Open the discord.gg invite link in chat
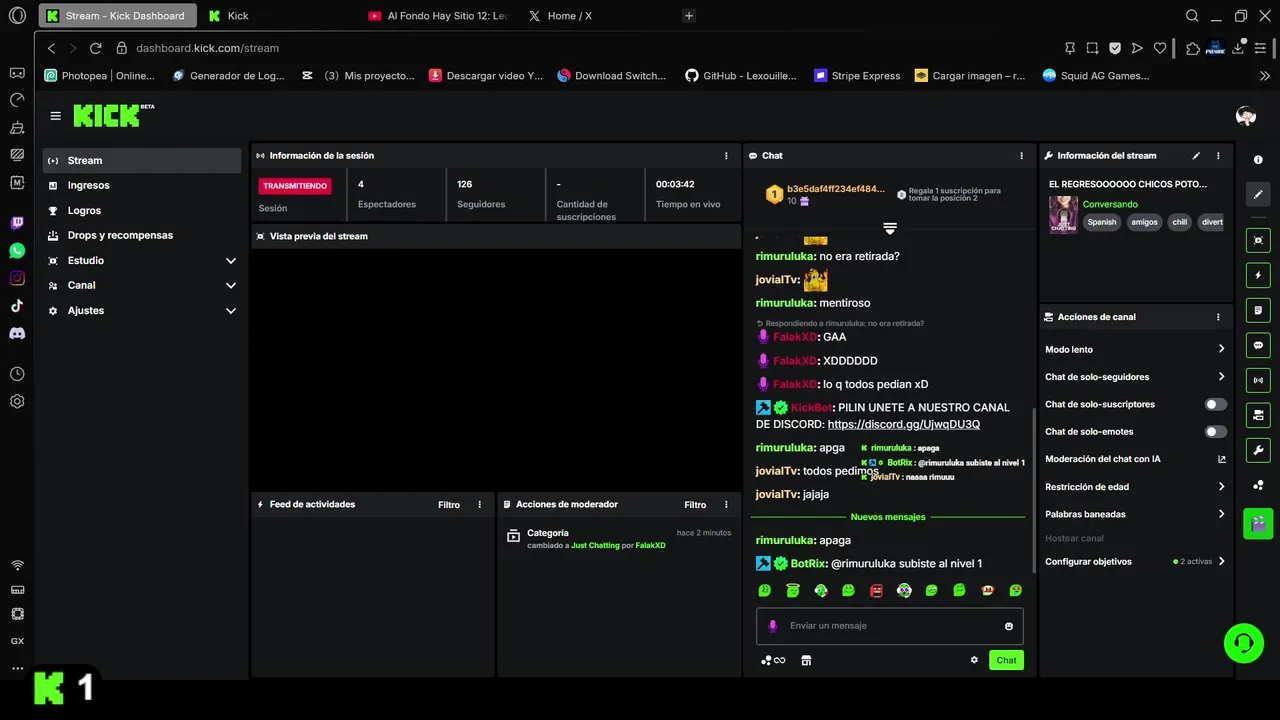The height and width of the screenshot is (720, 1280). click(904, 424)
